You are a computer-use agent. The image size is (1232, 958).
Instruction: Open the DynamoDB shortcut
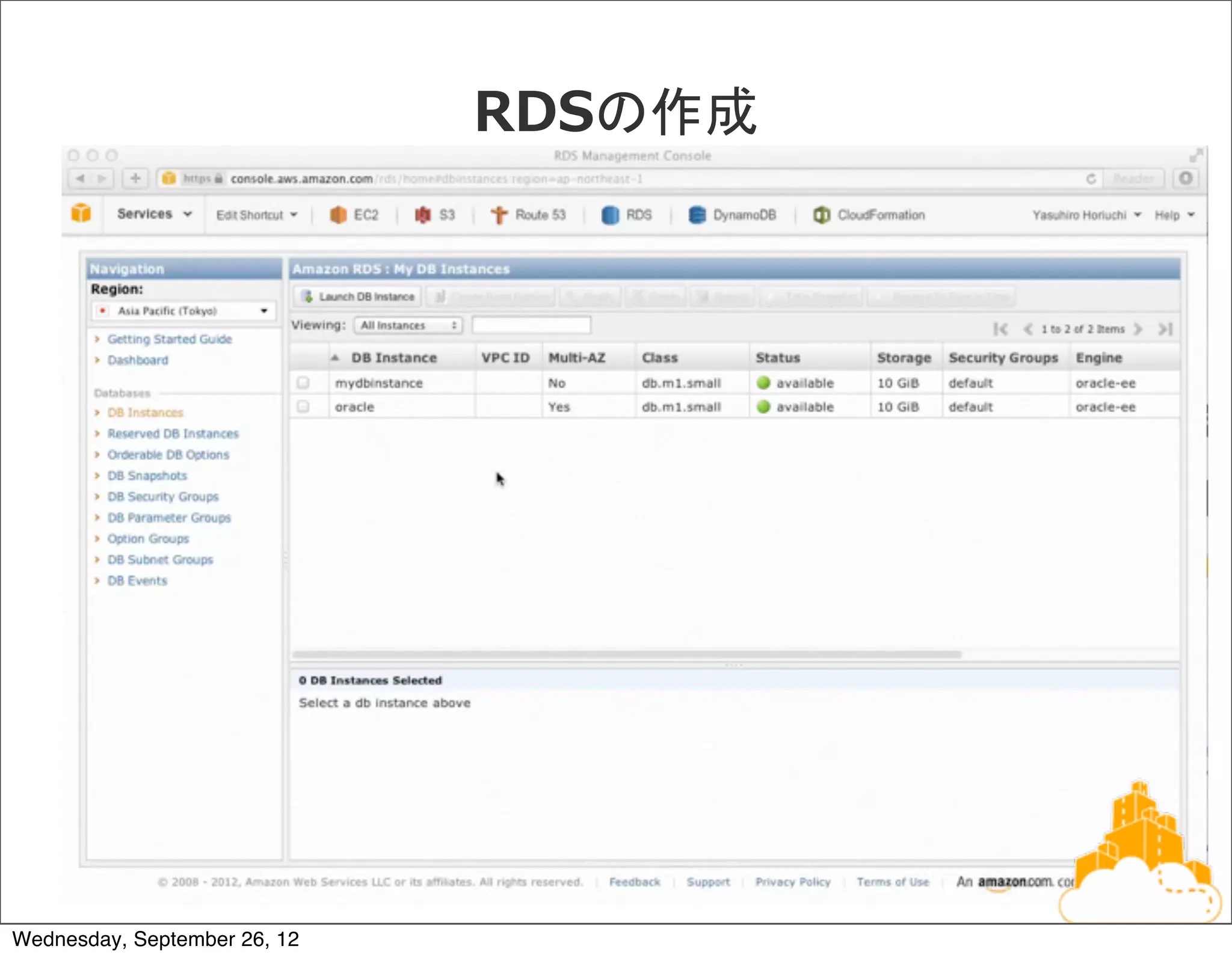point(732,215)
